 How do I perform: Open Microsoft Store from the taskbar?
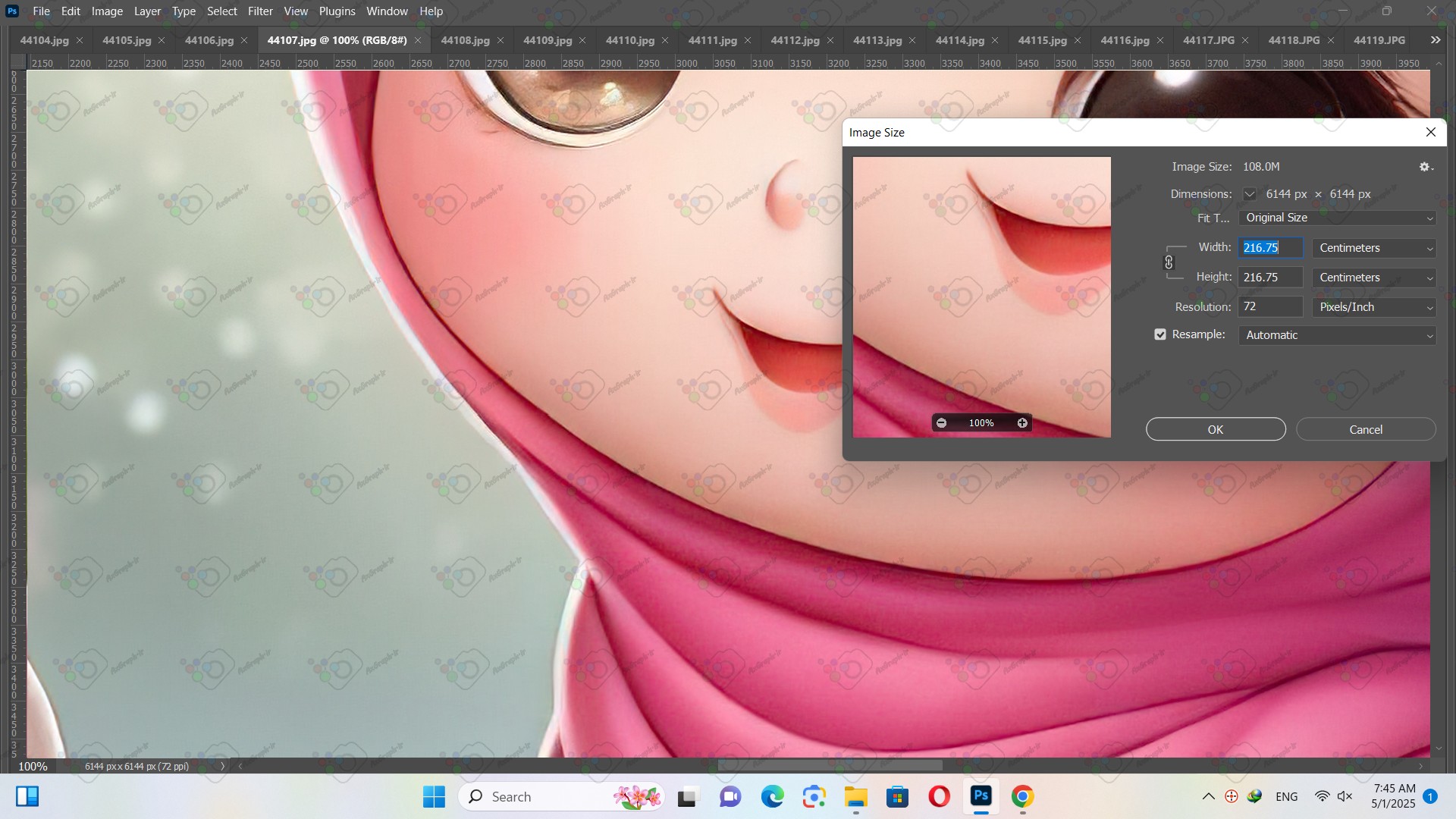(x=898, y=796)
